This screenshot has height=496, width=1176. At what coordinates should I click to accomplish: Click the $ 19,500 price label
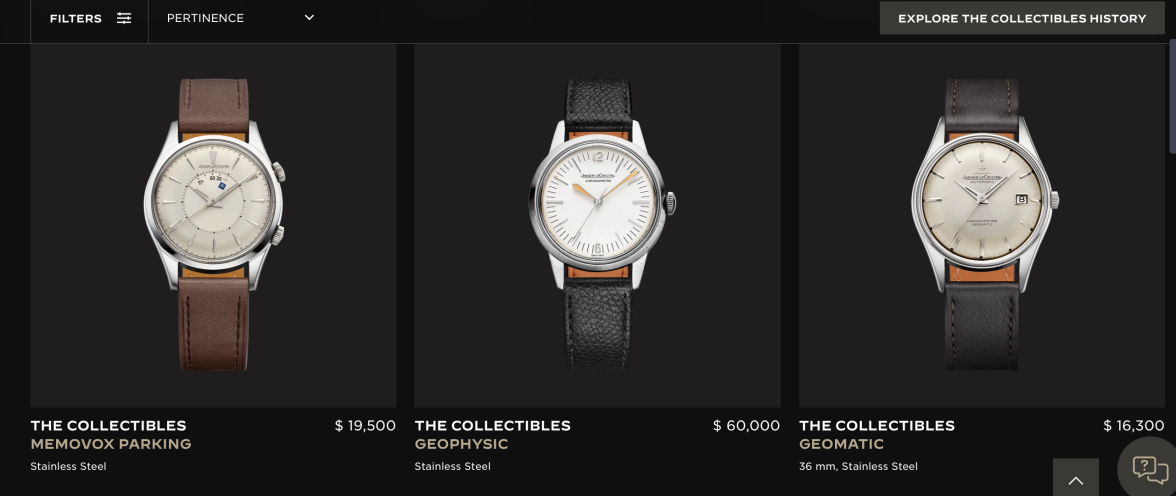(365, 425)
